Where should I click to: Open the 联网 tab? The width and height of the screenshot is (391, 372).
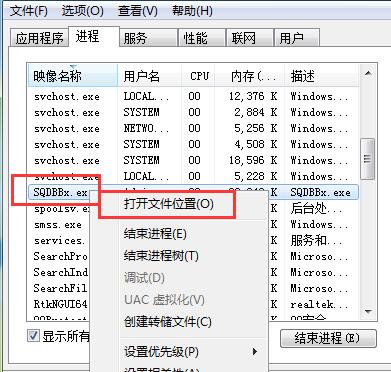[250, 38]
